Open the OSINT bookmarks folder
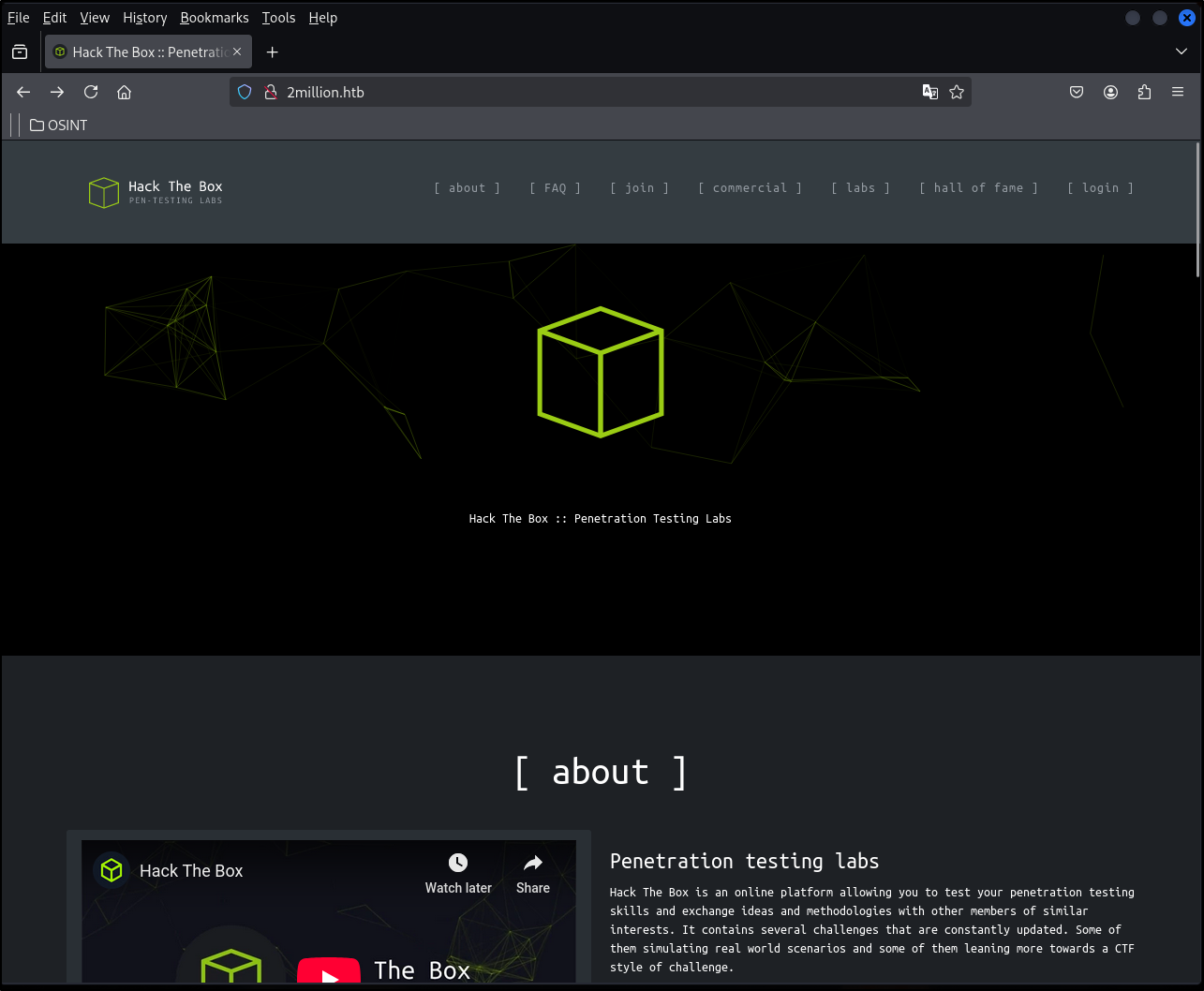This screenshot has height=991, width=1204. pos(58,125)
